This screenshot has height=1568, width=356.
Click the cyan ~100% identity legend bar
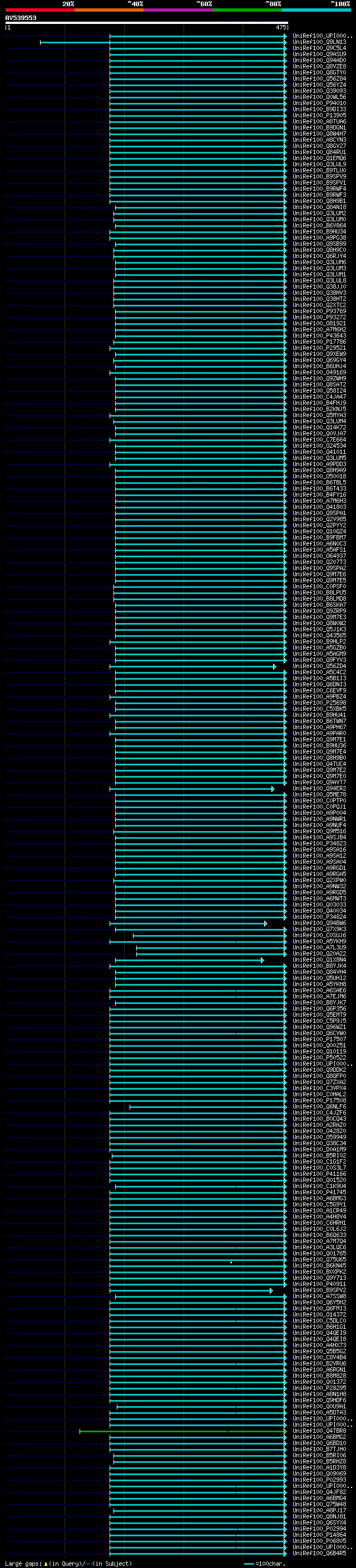click(x=316, y=10)
